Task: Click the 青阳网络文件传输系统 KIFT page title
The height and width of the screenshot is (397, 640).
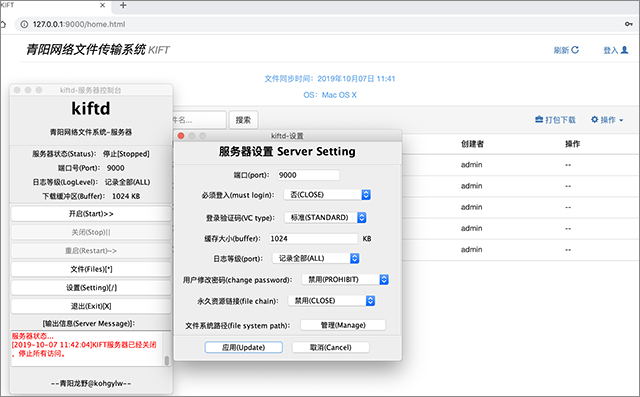Action: tap(98, 50)
